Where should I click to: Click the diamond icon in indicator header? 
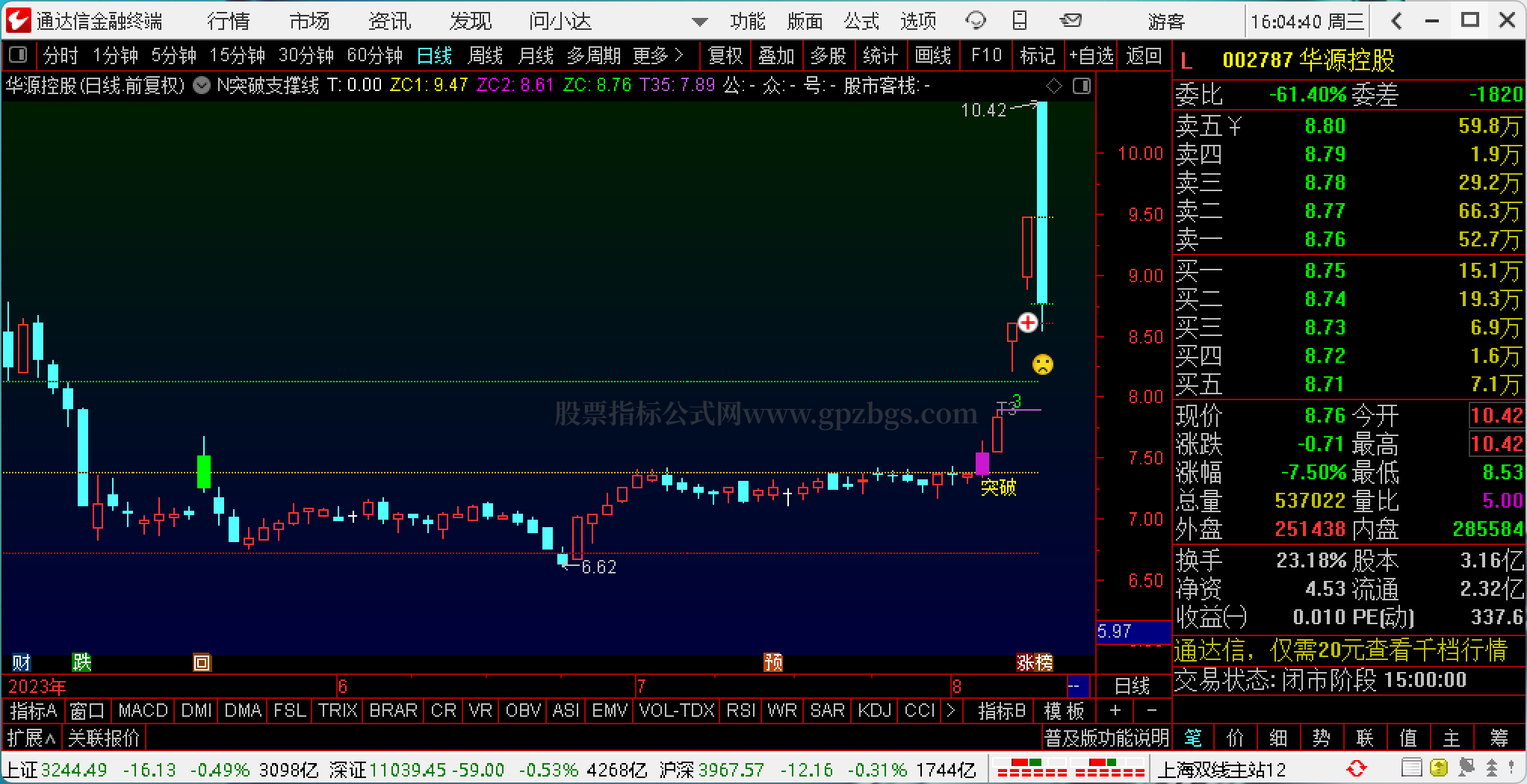click(x=1054, y=87)
